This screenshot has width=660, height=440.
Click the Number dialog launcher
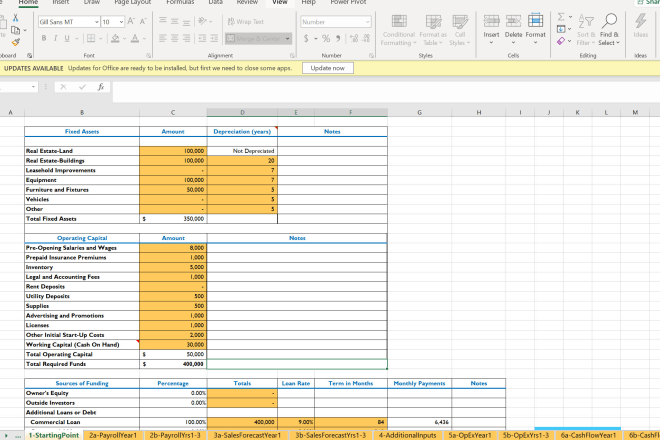pos(372,56)
